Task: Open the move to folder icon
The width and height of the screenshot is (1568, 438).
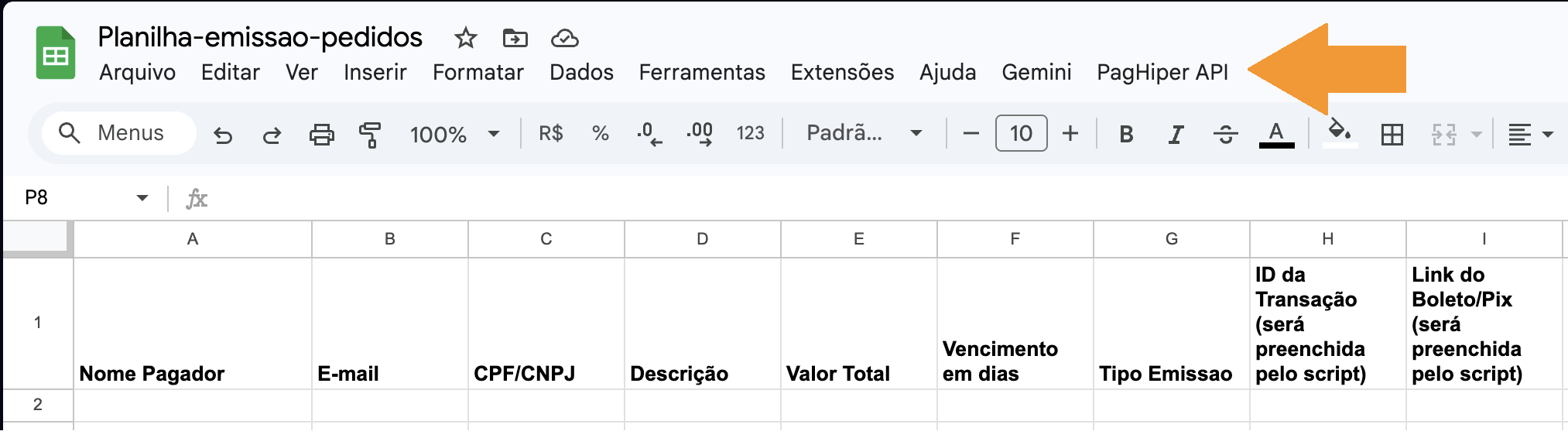Action: 515,38
